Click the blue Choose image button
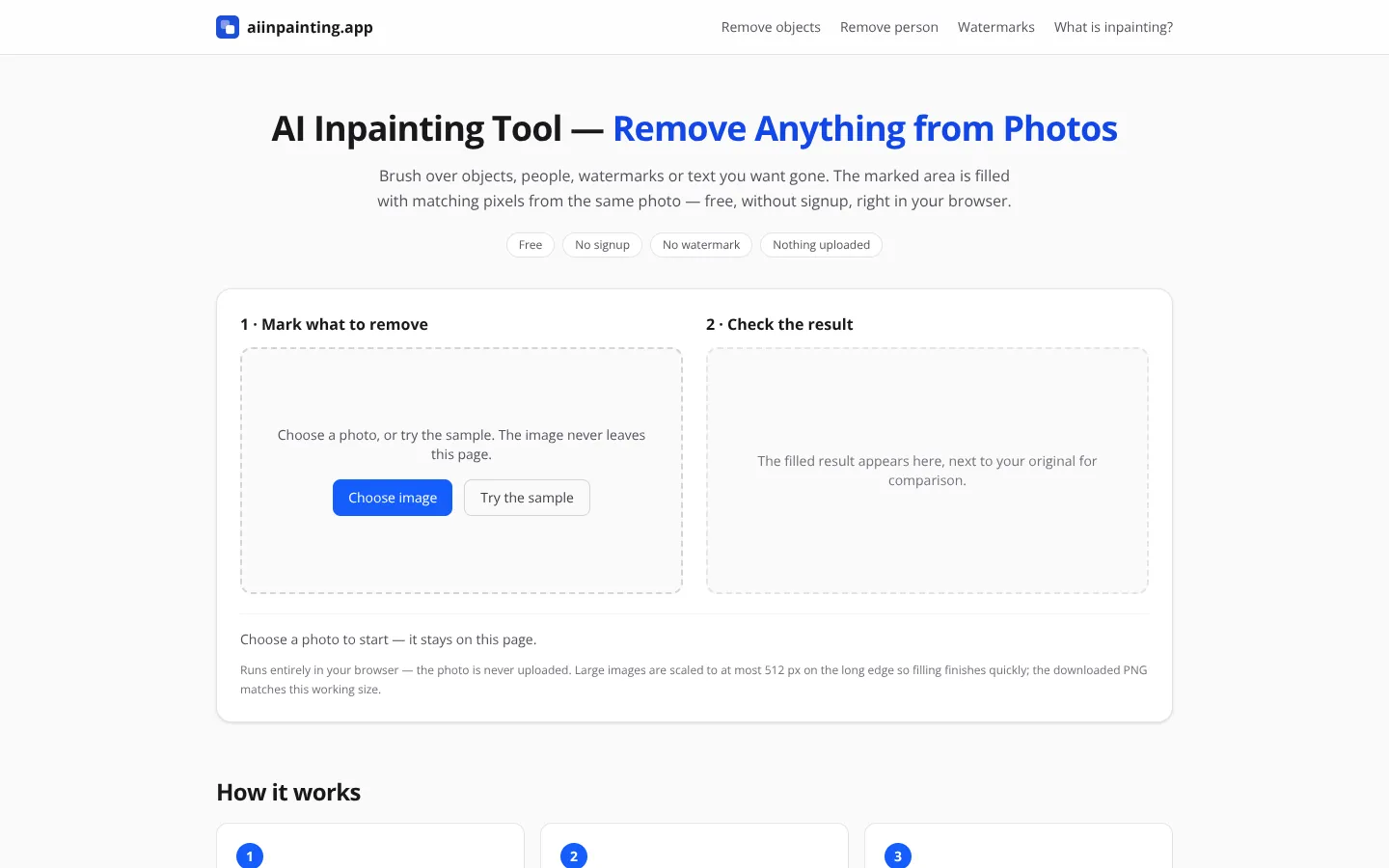The height and width of the screenshot is (868, 1389). pos(393,498)
